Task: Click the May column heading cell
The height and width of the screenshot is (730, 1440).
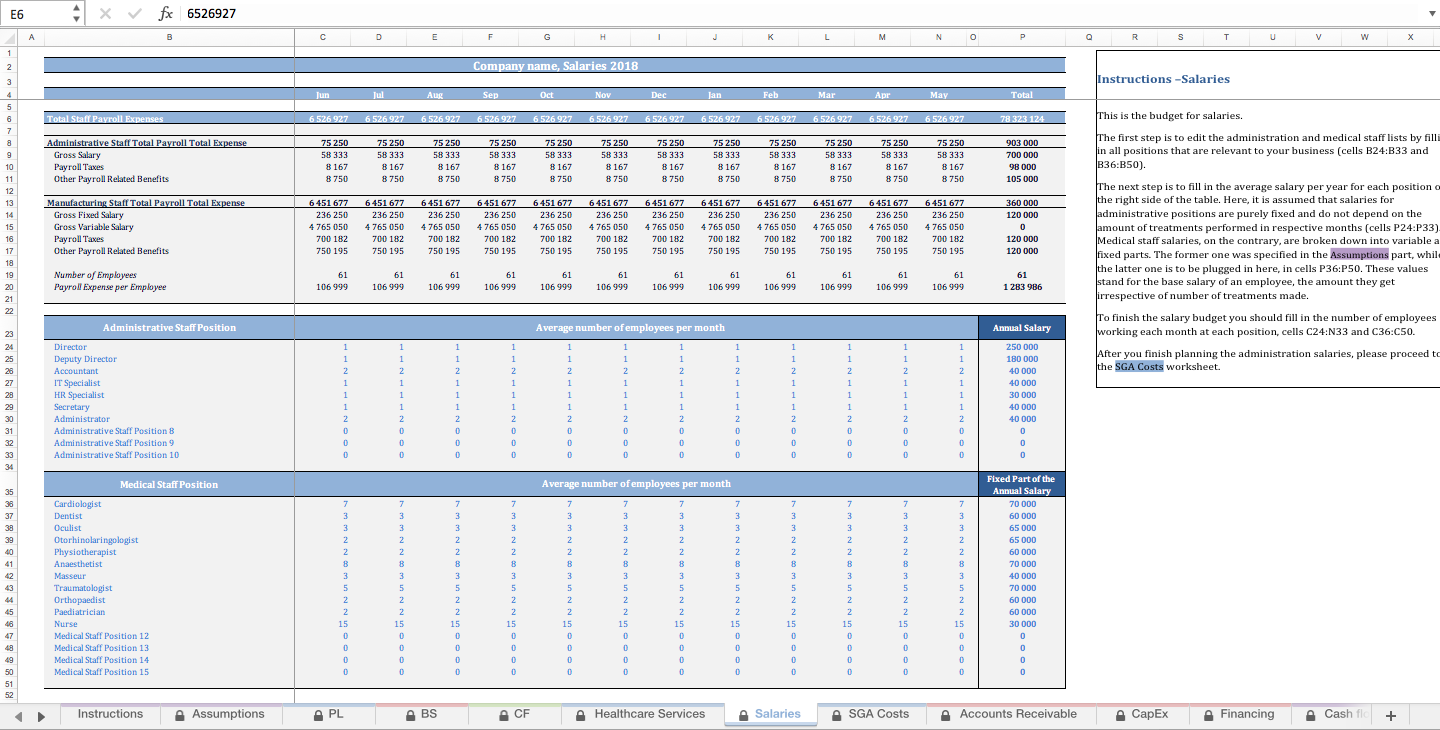Action: click(938, 95)
